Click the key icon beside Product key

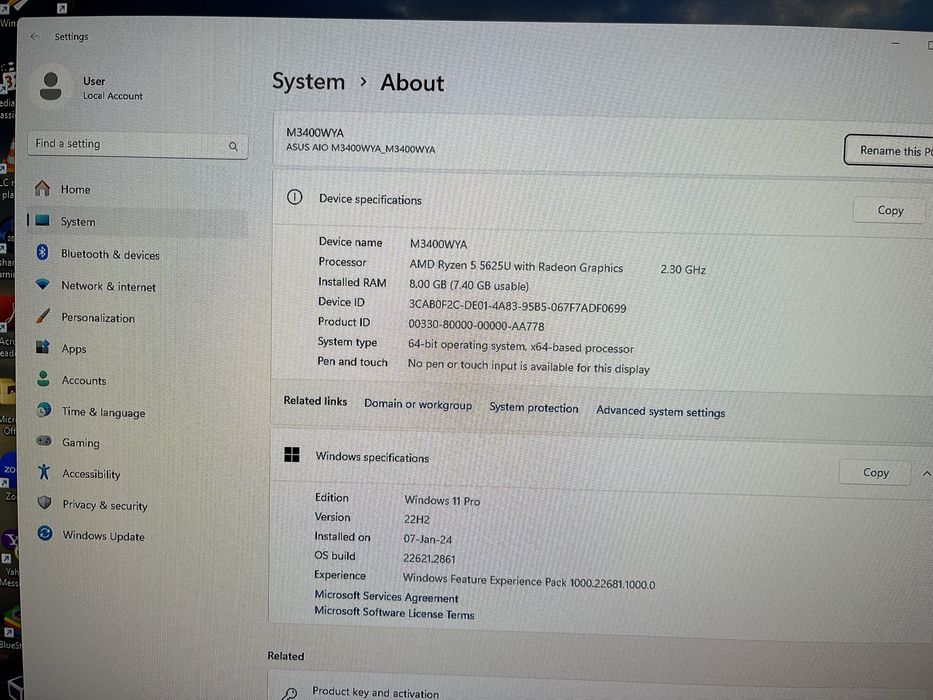[x=290, y=693]
